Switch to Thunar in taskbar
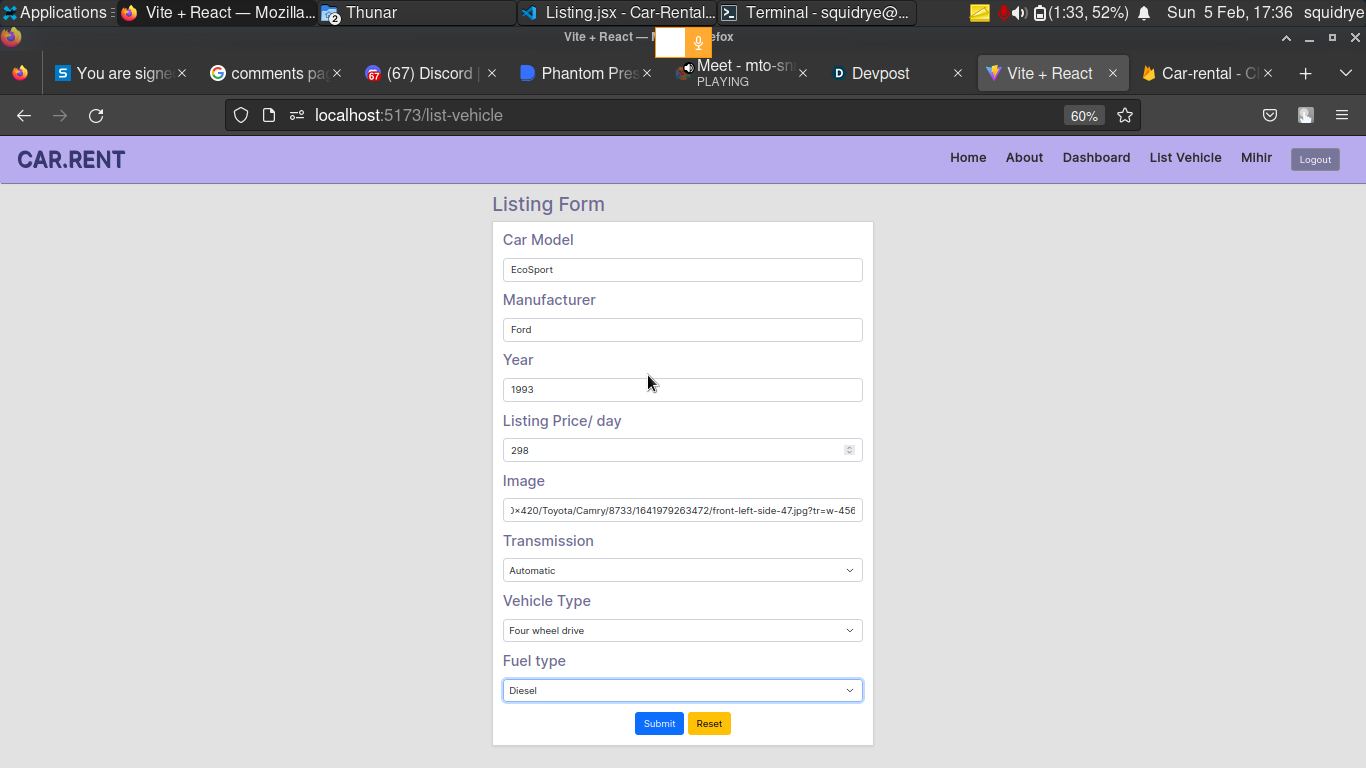Image resolution: width=1366 pixels, height=768 pixels. pos(416,13)
